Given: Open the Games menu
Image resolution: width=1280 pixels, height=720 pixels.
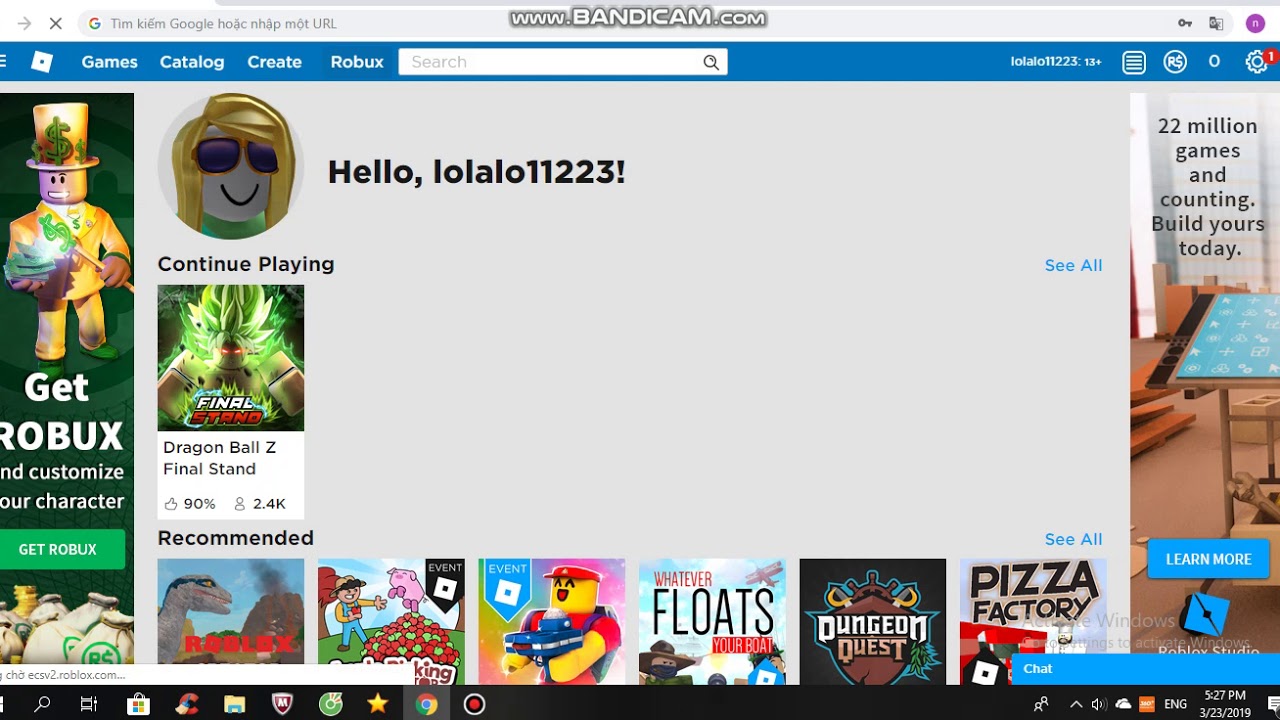Looking at the screenshot, I should [109, 62].
